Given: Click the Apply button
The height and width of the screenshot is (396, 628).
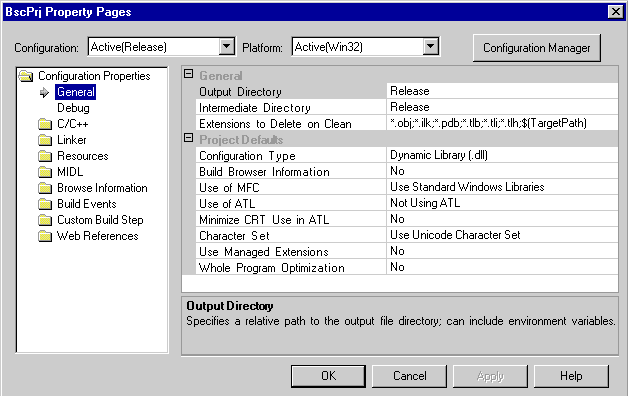Looking at the screenshot, I should [490, 376].
